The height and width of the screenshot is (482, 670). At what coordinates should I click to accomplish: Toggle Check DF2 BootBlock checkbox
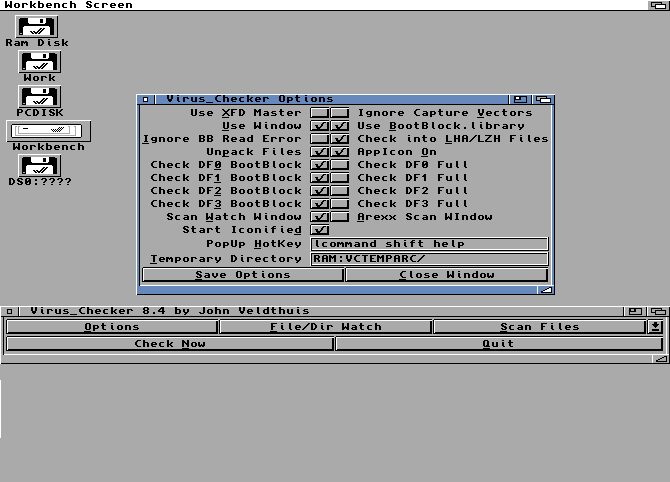pyautogui.click(x=320, y=191)
